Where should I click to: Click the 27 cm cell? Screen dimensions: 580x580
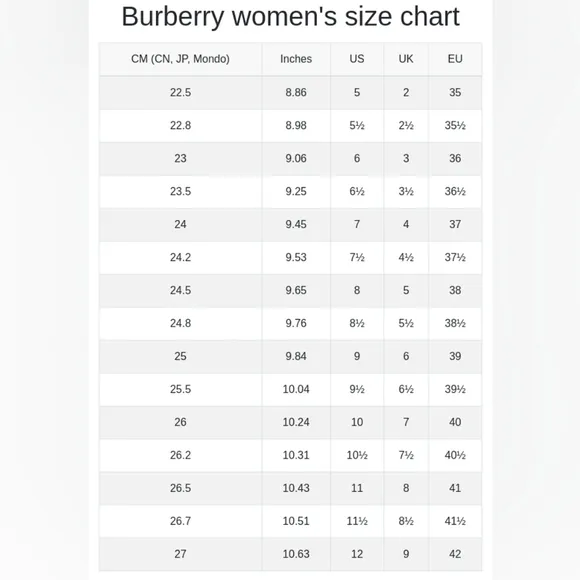181,554
